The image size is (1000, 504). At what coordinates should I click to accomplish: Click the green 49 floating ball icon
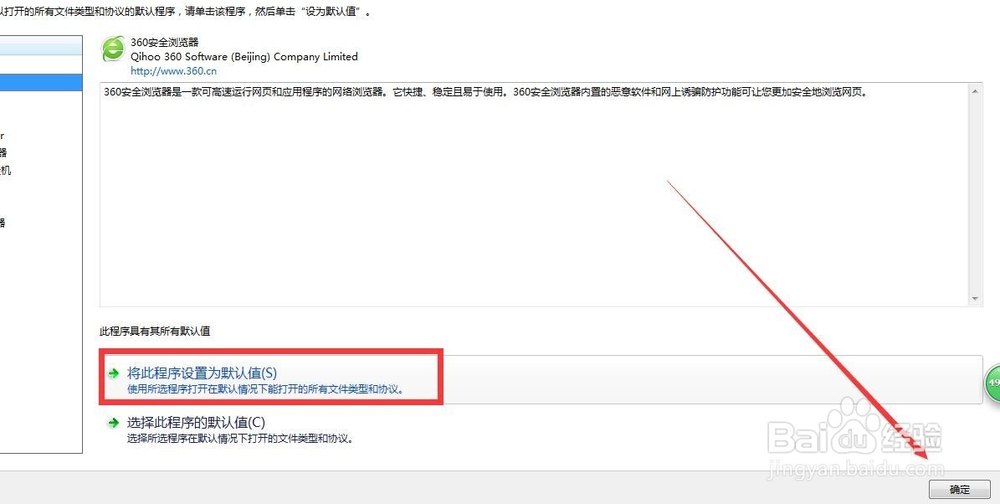point(992,383)
